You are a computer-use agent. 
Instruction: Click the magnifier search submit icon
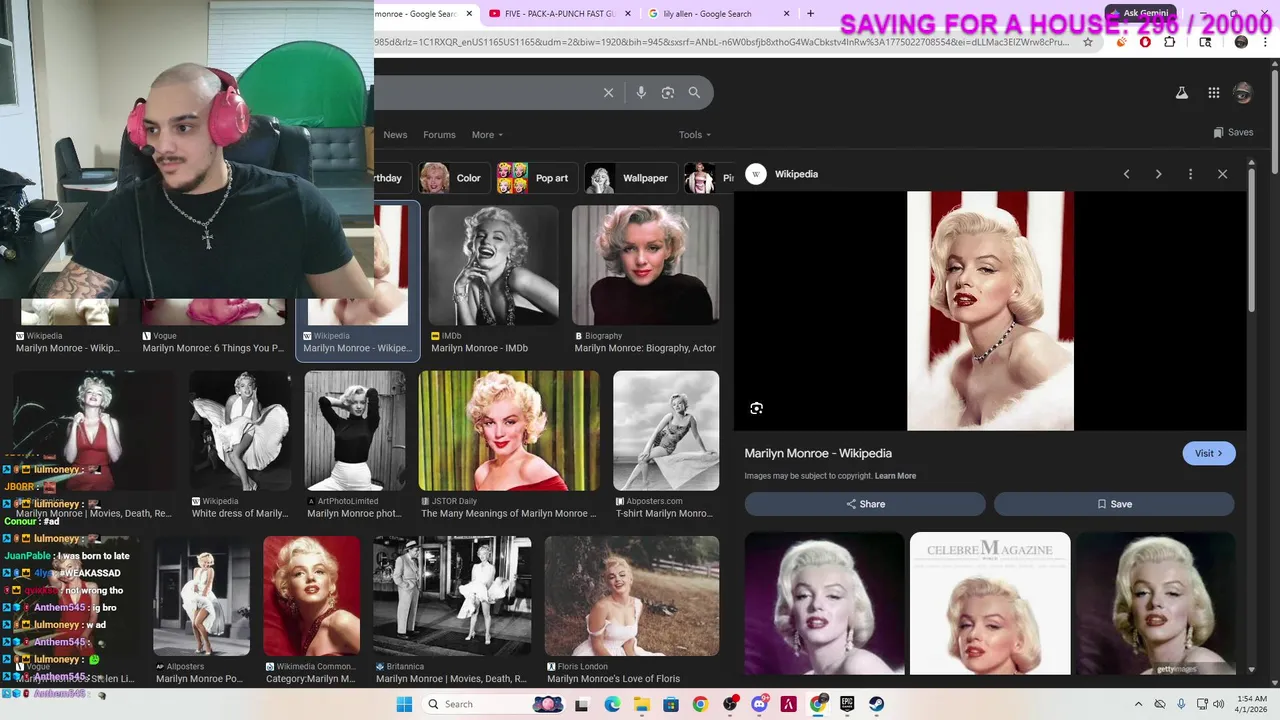click(x=694, y=93)
